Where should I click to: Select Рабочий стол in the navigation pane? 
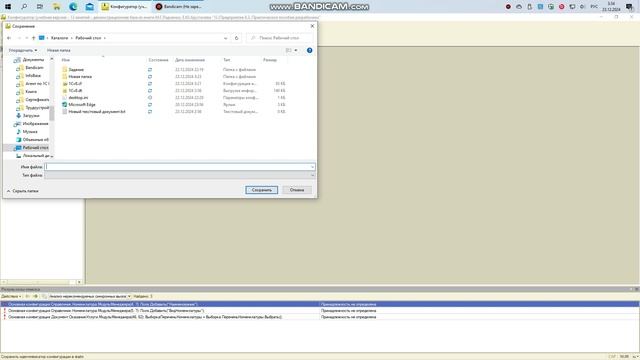(x=35, y=148)
